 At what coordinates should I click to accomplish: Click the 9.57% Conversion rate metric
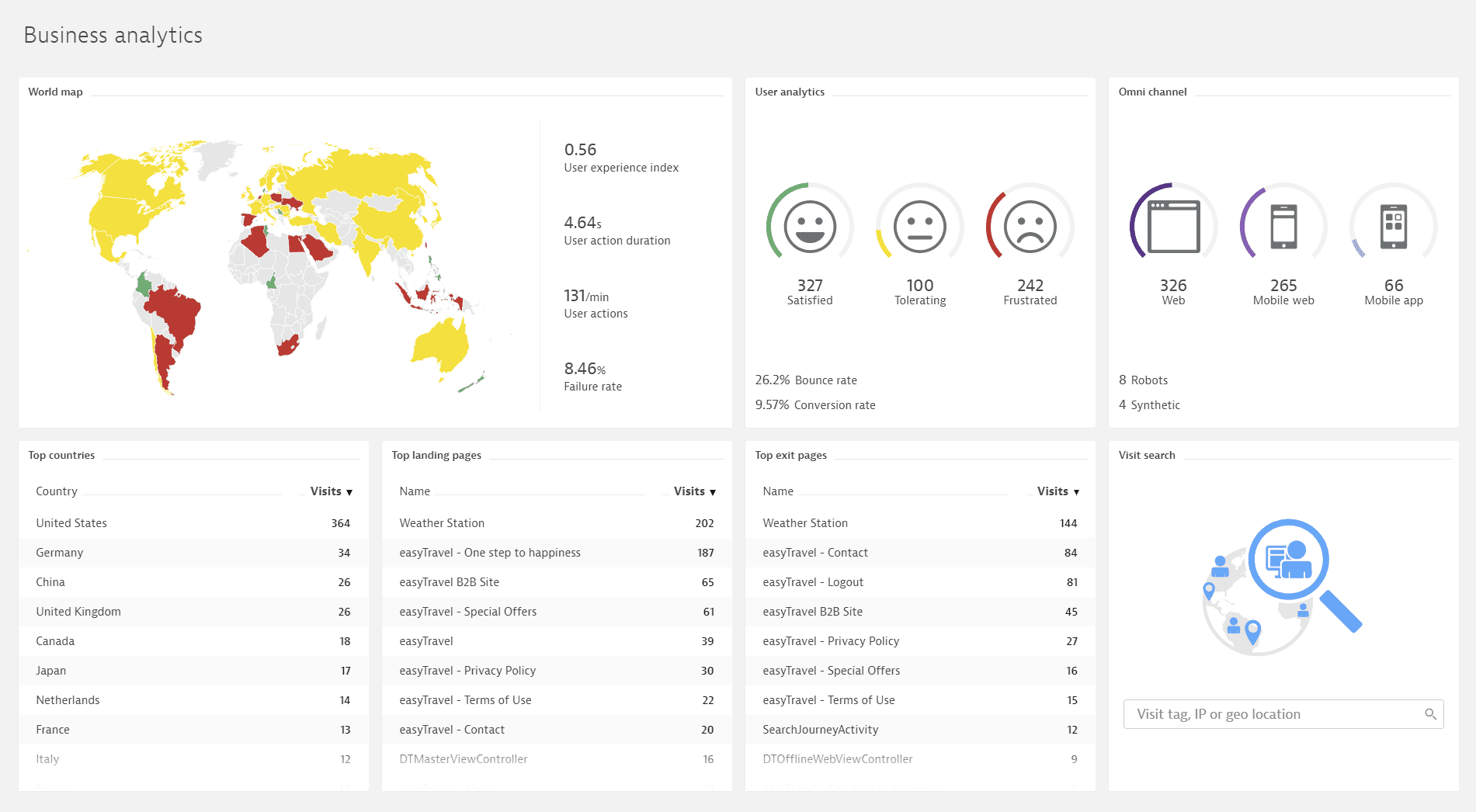pyautogui.click(x=815, y=405)
